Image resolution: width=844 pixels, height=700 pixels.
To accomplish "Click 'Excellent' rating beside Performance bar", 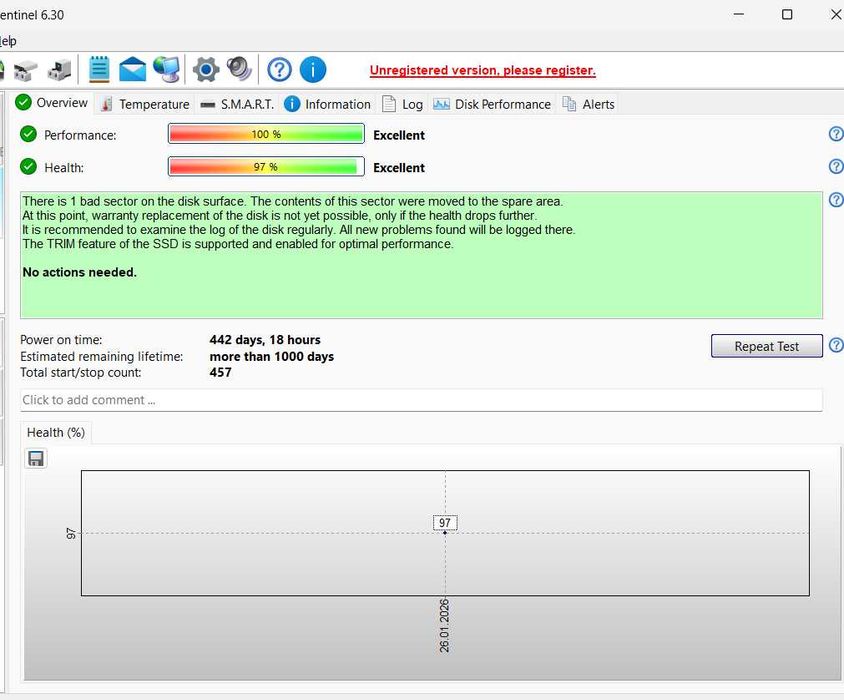I will 399,135.
